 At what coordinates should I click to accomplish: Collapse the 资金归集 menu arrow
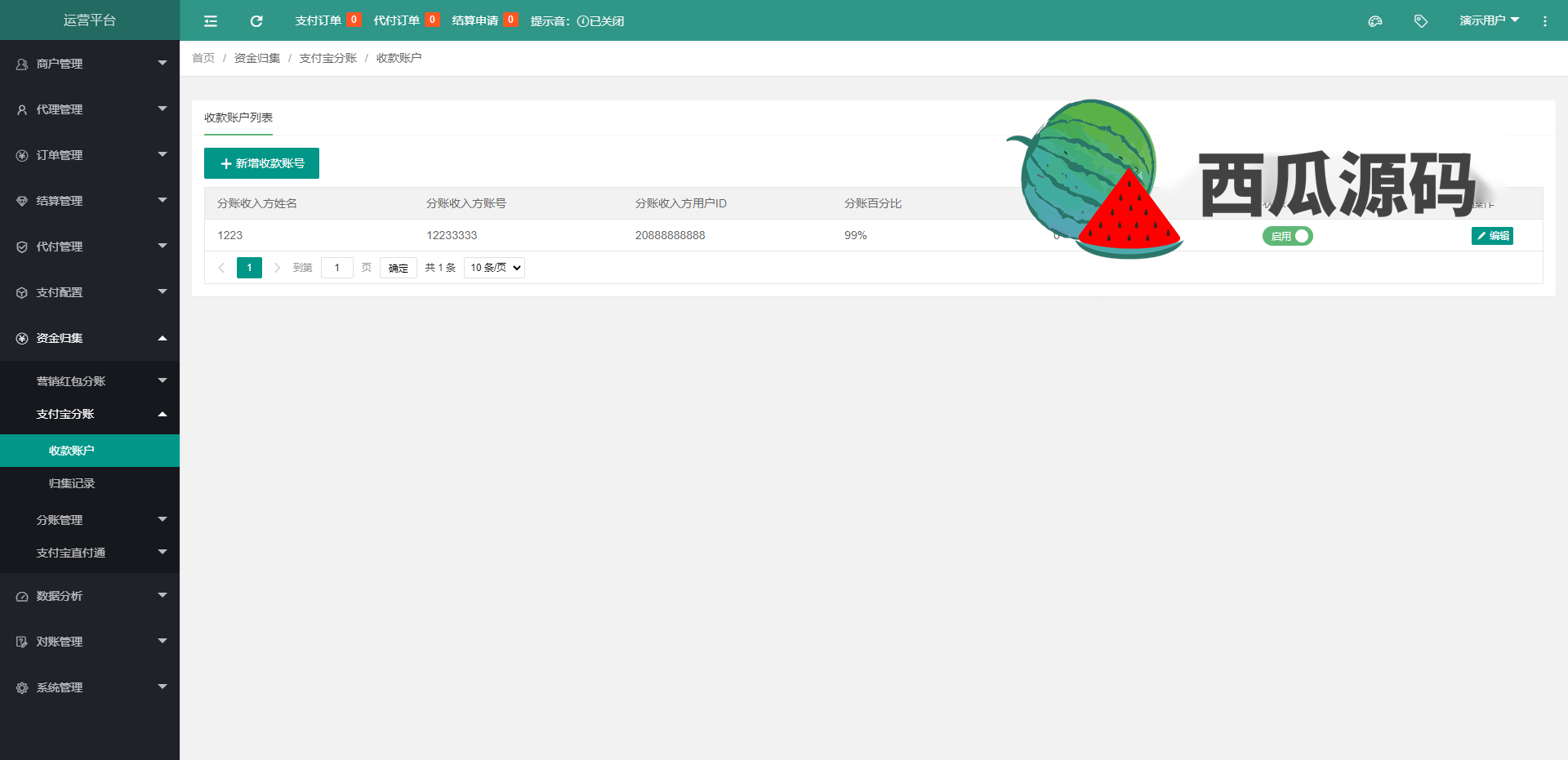tap(163, 338)
